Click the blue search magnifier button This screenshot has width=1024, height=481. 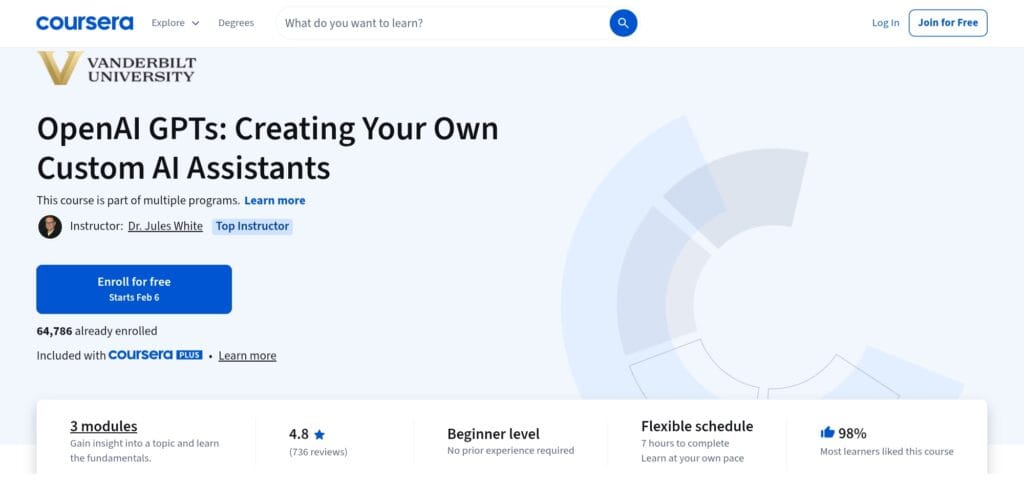click(623, 23)
